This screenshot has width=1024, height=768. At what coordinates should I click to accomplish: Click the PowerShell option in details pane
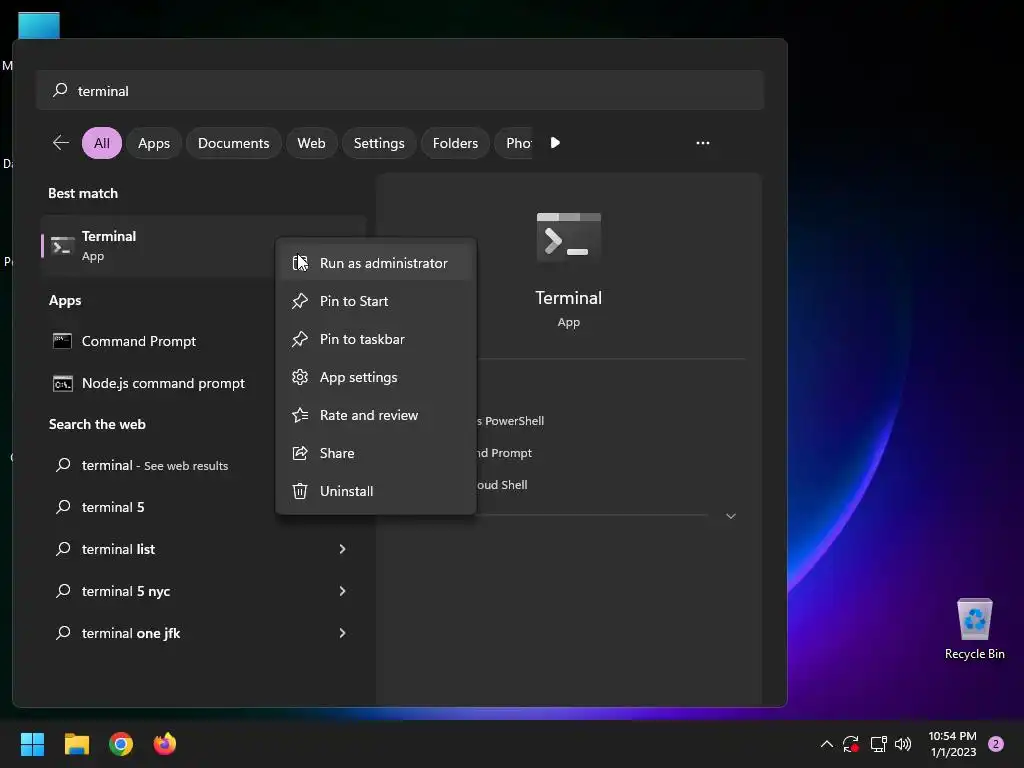510,421
